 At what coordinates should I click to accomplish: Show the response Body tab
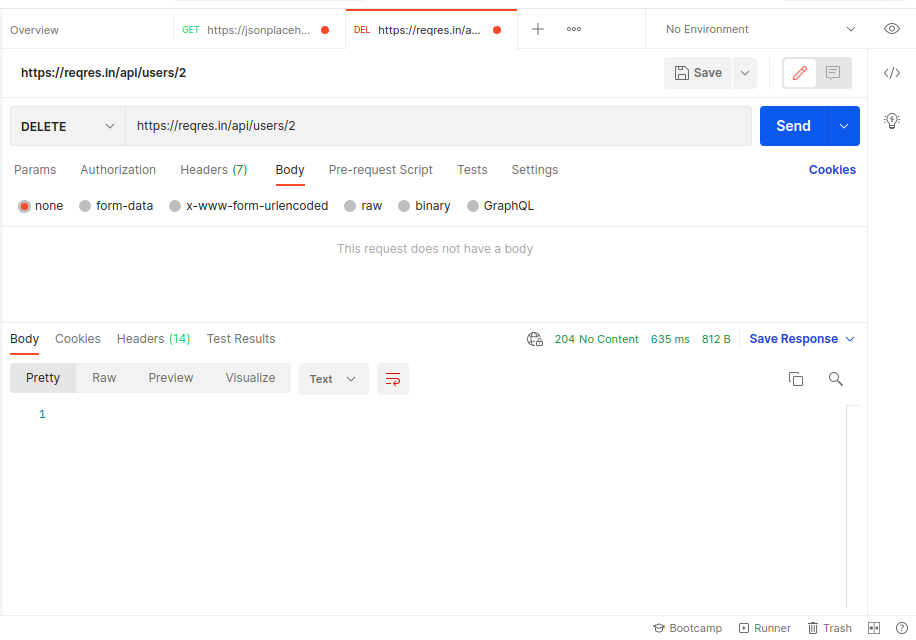click(25, 339)
